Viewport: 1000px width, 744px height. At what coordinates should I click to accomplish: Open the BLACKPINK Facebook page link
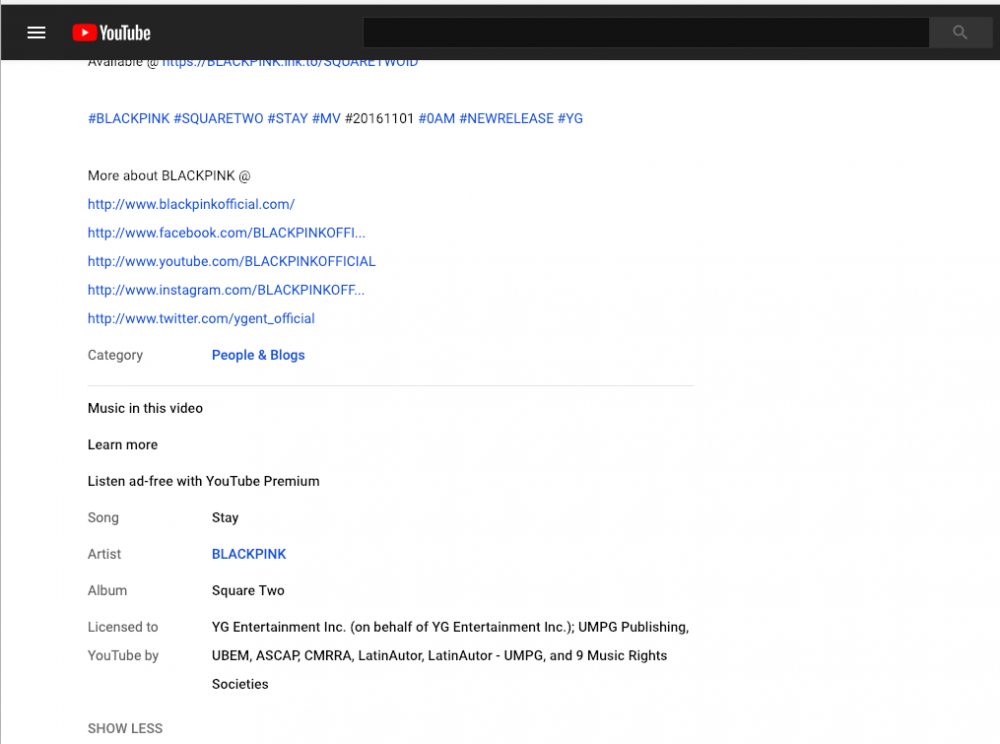226,233
